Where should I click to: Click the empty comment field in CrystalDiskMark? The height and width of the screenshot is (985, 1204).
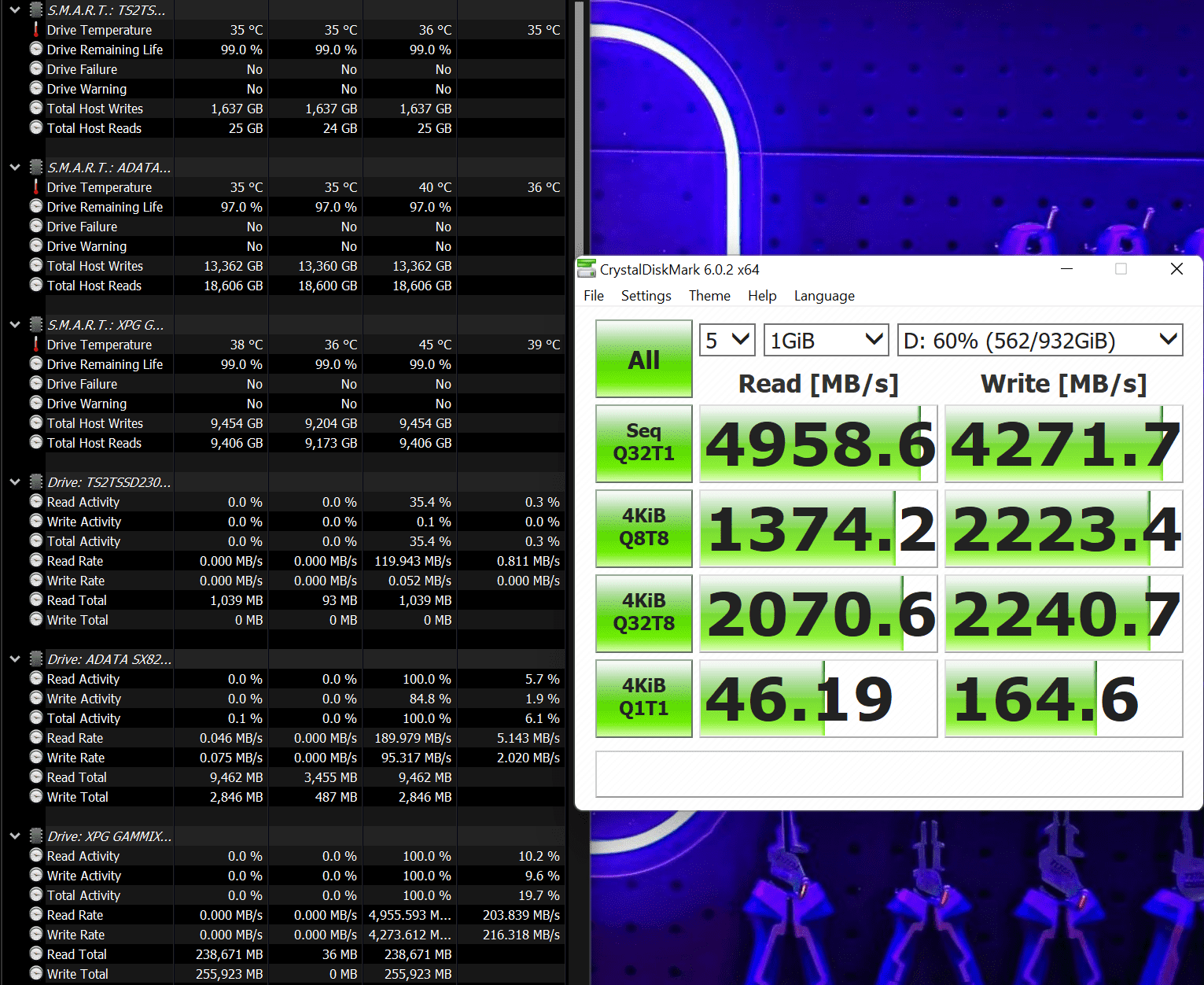click(889, 774)
